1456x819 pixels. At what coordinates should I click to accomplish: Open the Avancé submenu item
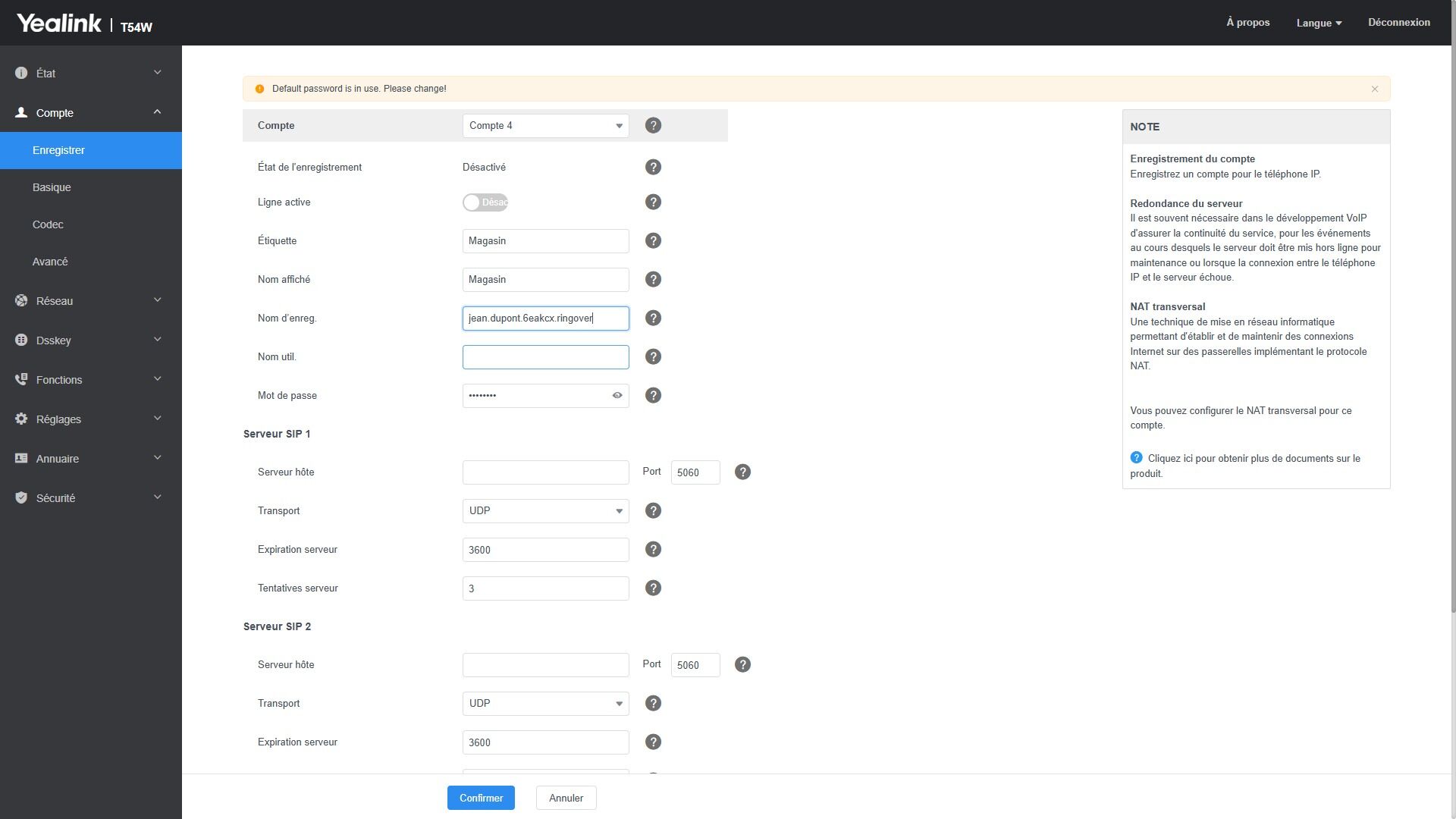(x=50, y=262)
